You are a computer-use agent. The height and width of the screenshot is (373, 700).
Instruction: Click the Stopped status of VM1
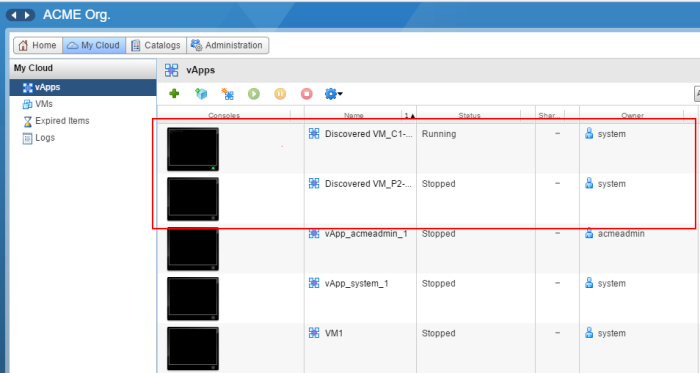[438, 333]
